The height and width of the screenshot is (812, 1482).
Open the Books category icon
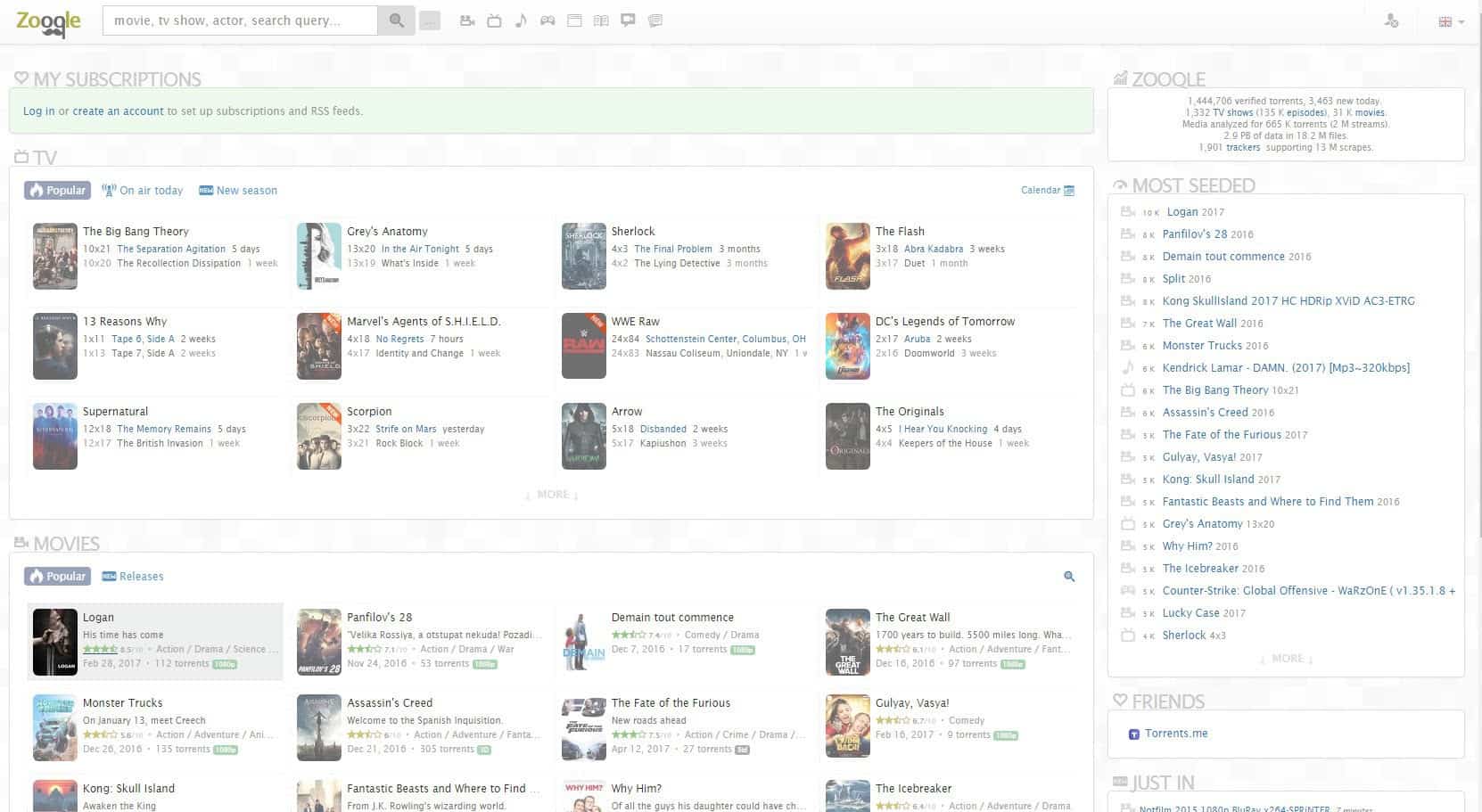[x=601, y=21]
